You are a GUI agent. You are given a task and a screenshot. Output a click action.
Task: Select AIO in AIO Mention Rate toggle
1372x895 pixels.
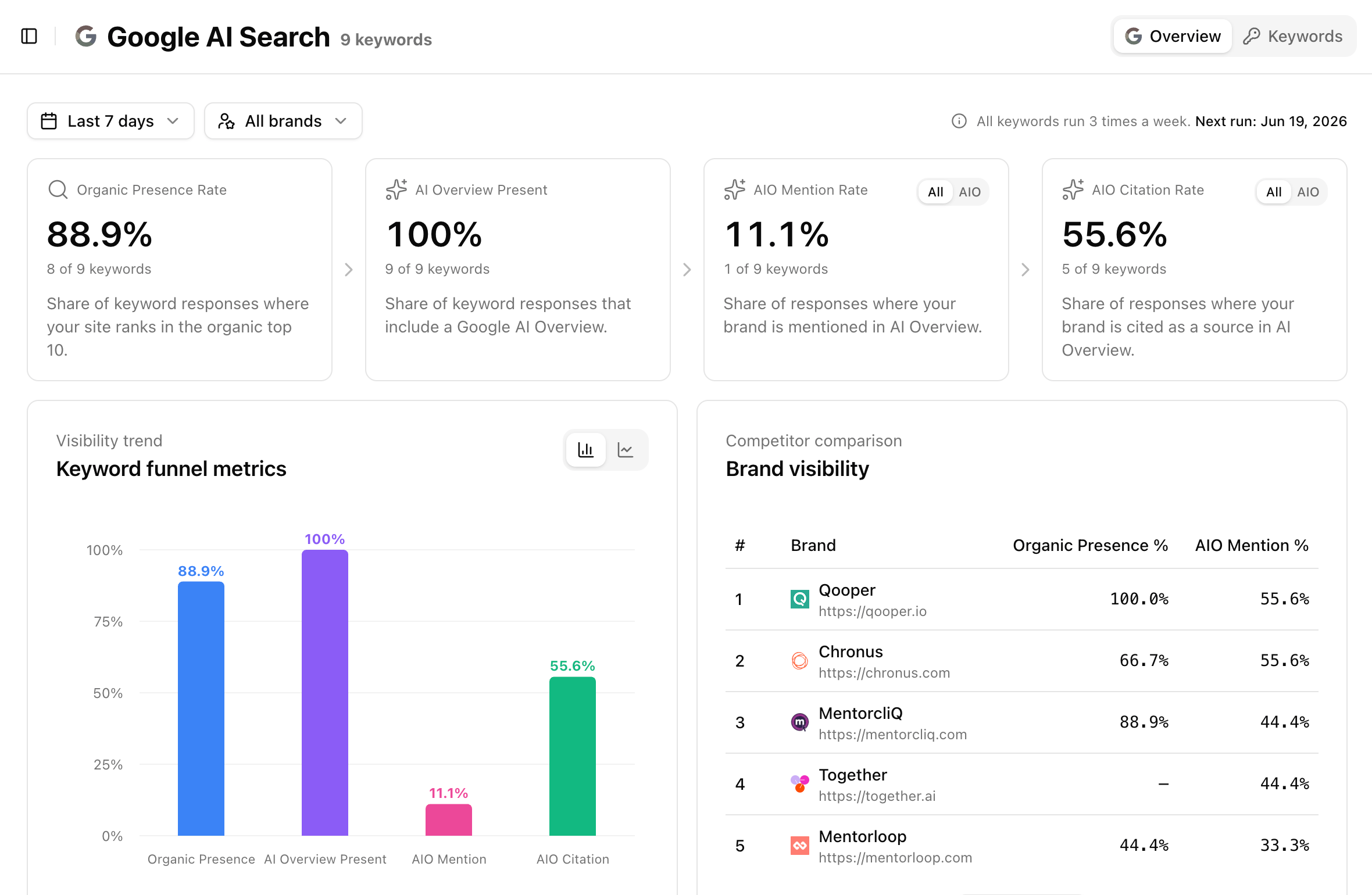(970, 192)
